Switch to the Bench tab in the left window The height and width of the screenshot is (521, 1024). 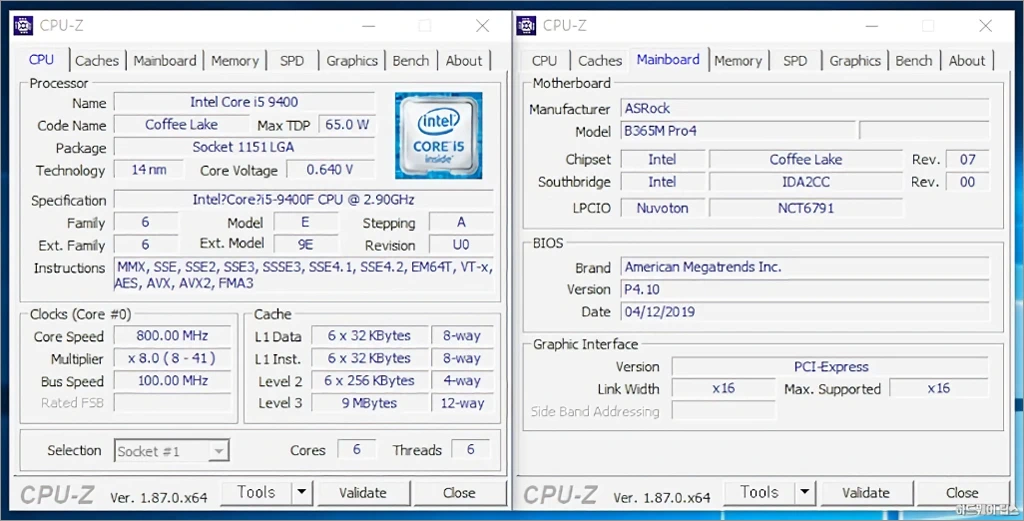(x=410, y=60)
